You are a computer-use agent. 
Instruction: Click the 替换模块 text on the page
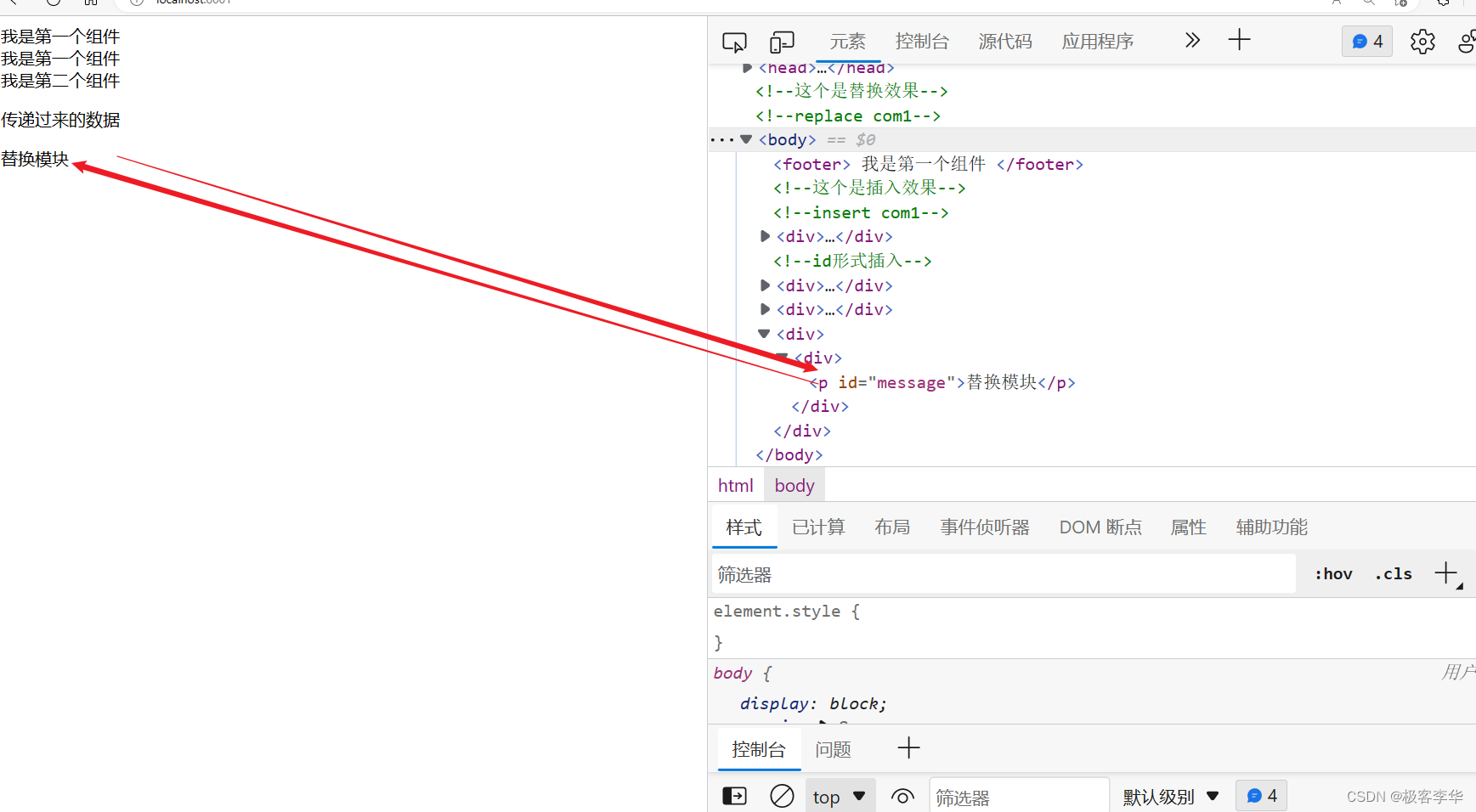click(35, 159)
